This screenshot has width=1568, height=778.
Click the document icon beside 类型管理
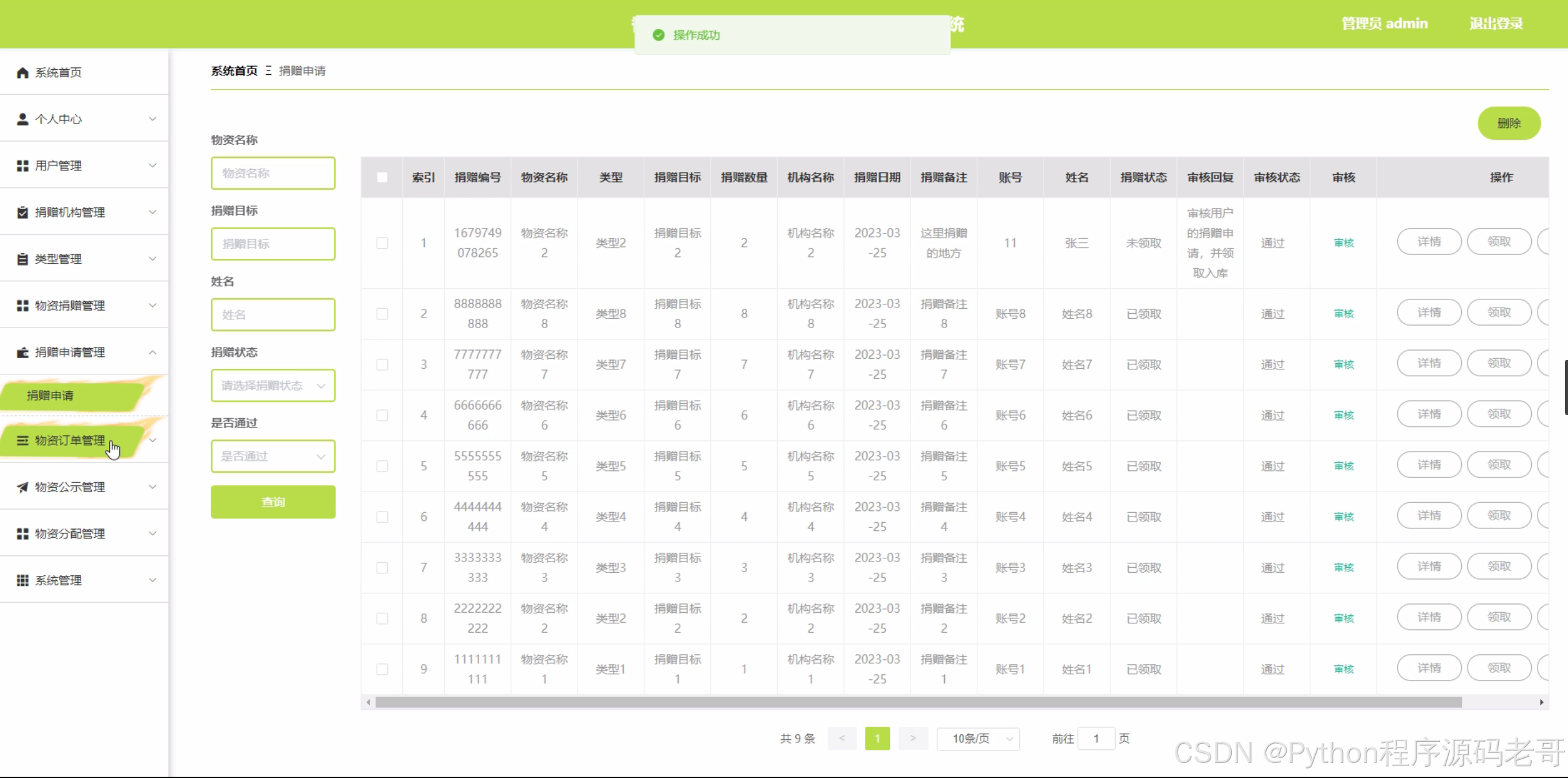coord(22,259)
